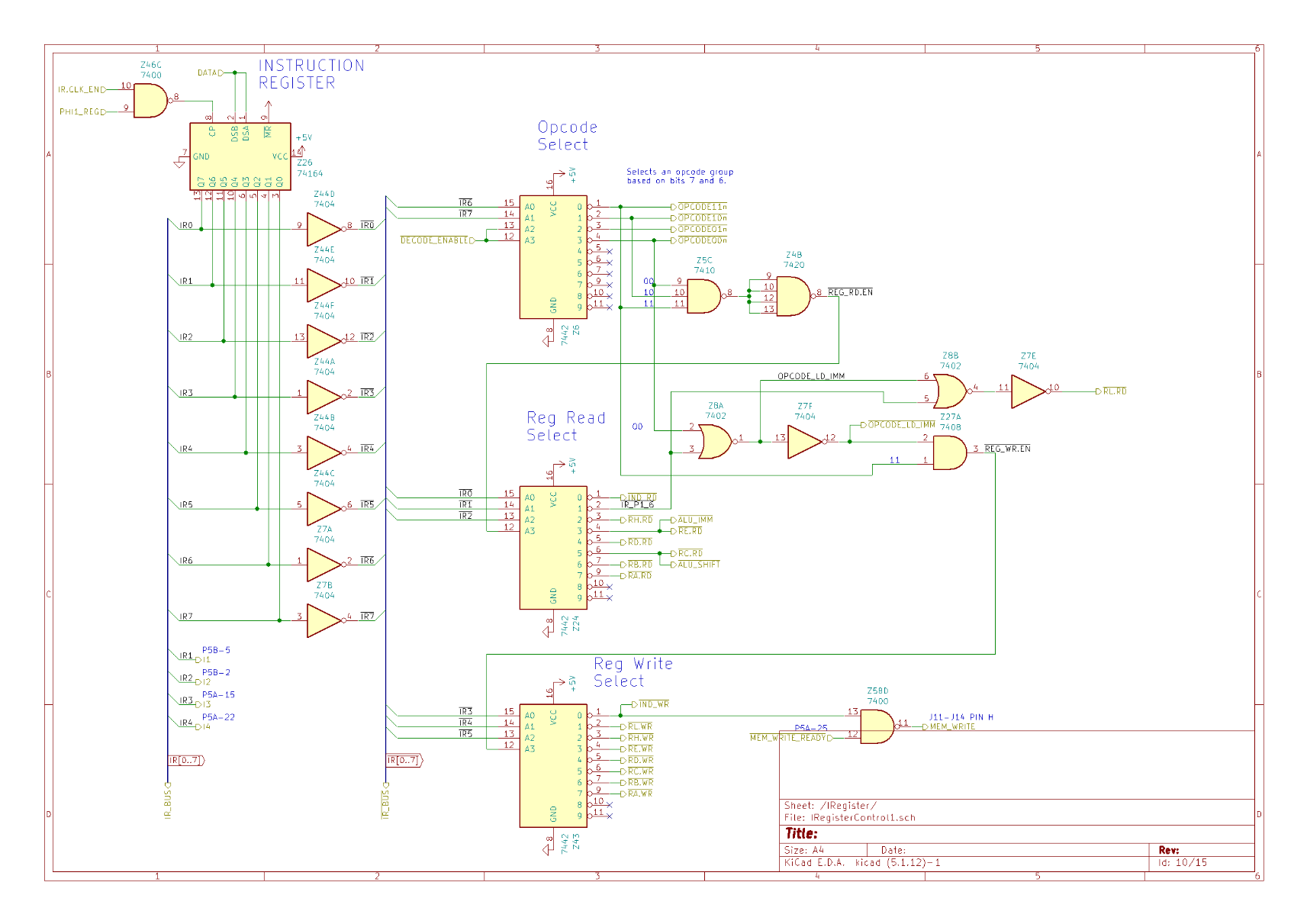Select the Reg Write Select heading text
Screen dimensions: 1307x924
tap(633, 672)
